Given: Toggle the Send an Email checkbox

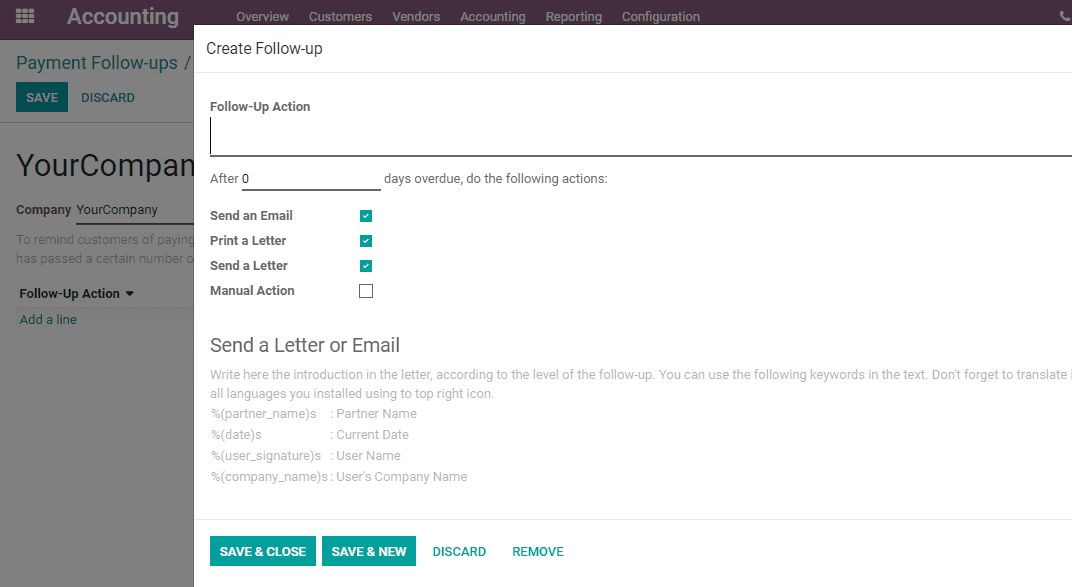Looking at the screenshot, I should [366, 216].
